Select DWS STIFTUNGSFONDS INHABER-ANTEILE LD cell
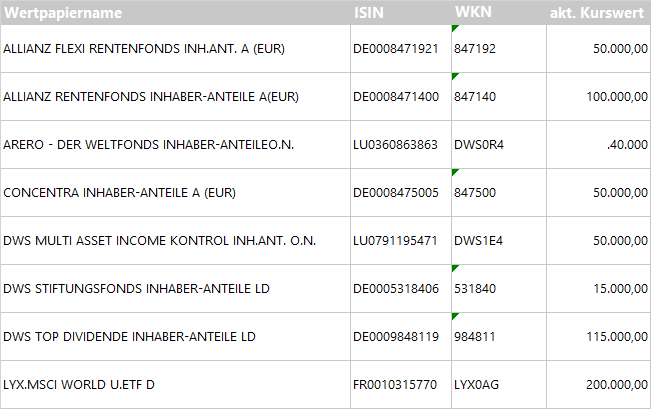 tap(136, 289)
